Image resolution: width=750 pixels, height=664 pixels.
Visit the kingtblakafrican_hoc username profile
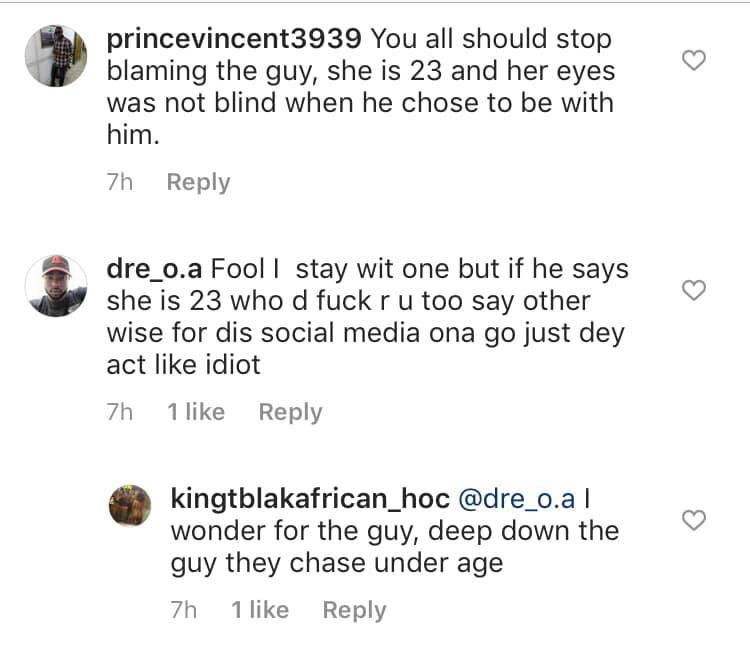tap(310, 498)
